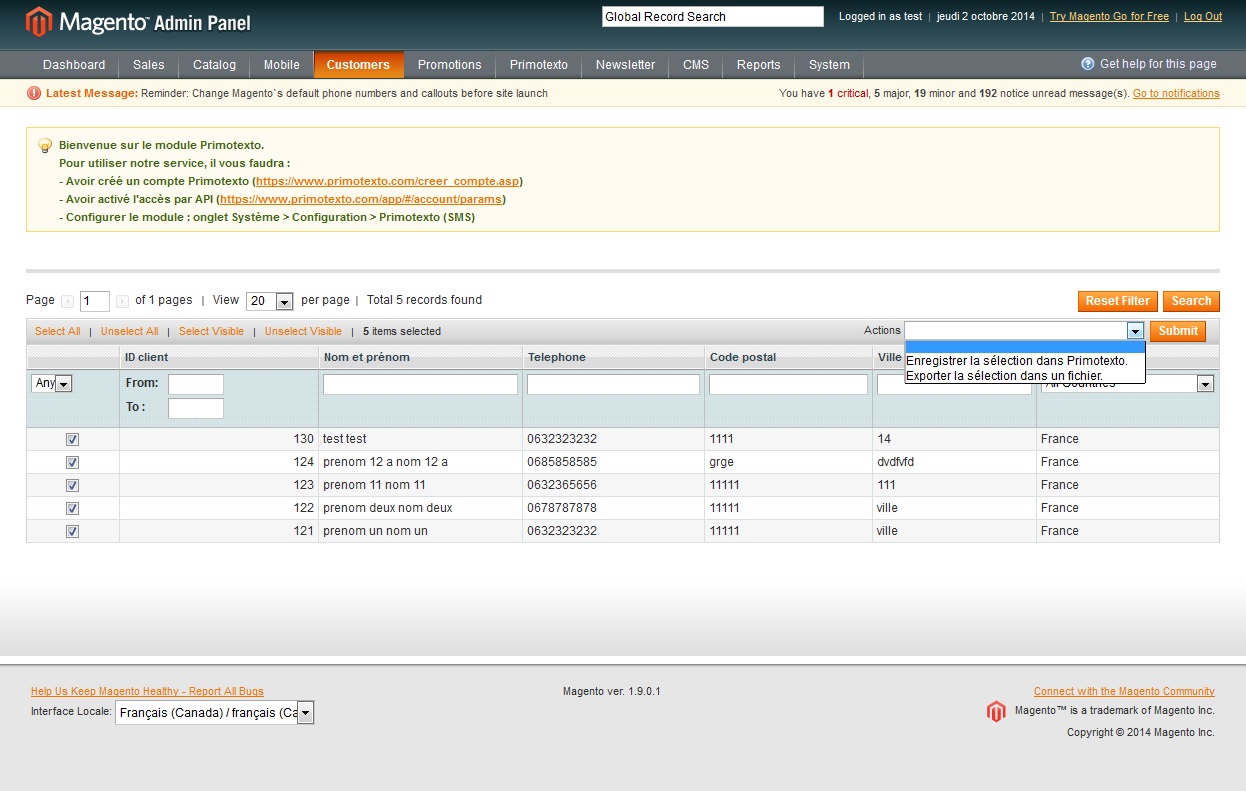Sort by ID client column header
1246x791 pixels.
pyautogui.click(x=146, y=357)
